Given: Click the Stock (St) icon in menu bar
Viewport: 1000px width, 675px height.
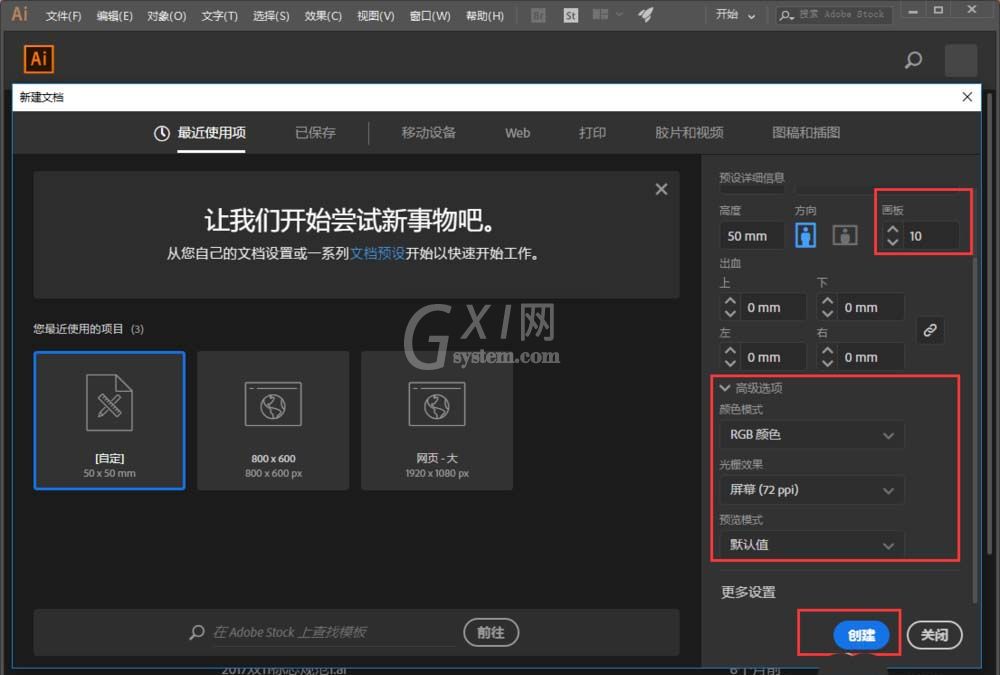Looking at the screenshot, I should [571, 15].
